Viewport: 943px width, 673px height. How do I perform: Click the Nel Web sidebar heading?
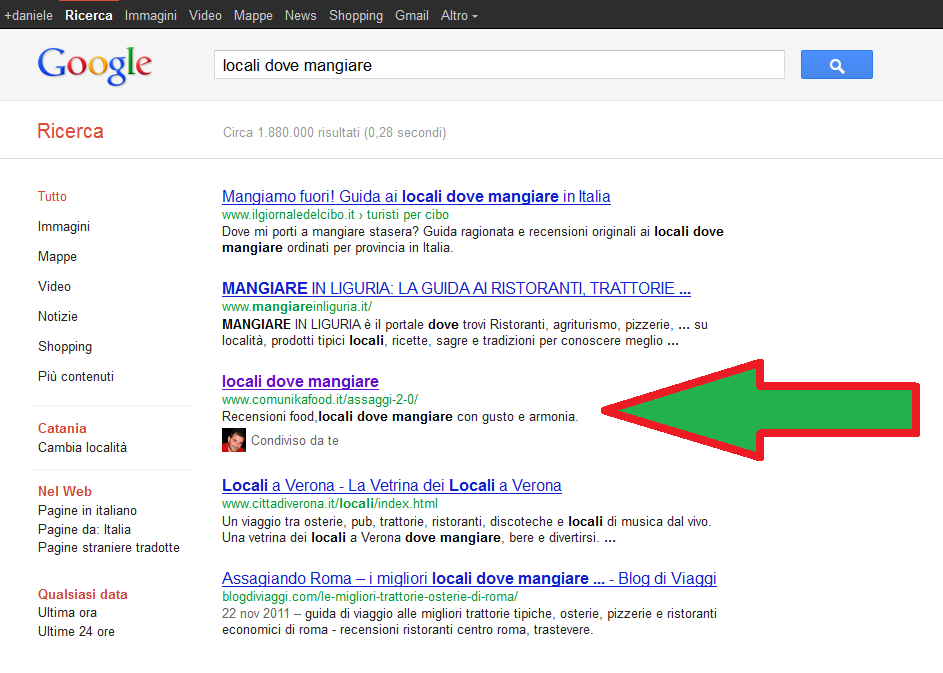point(65,491)
